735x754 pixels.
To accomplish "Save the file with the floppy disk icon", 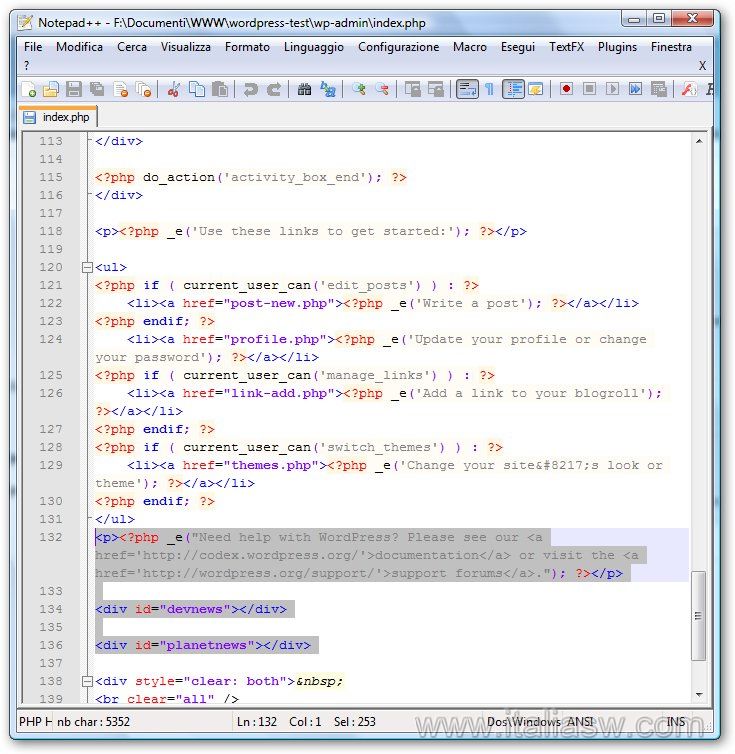I will pos(74,89).
